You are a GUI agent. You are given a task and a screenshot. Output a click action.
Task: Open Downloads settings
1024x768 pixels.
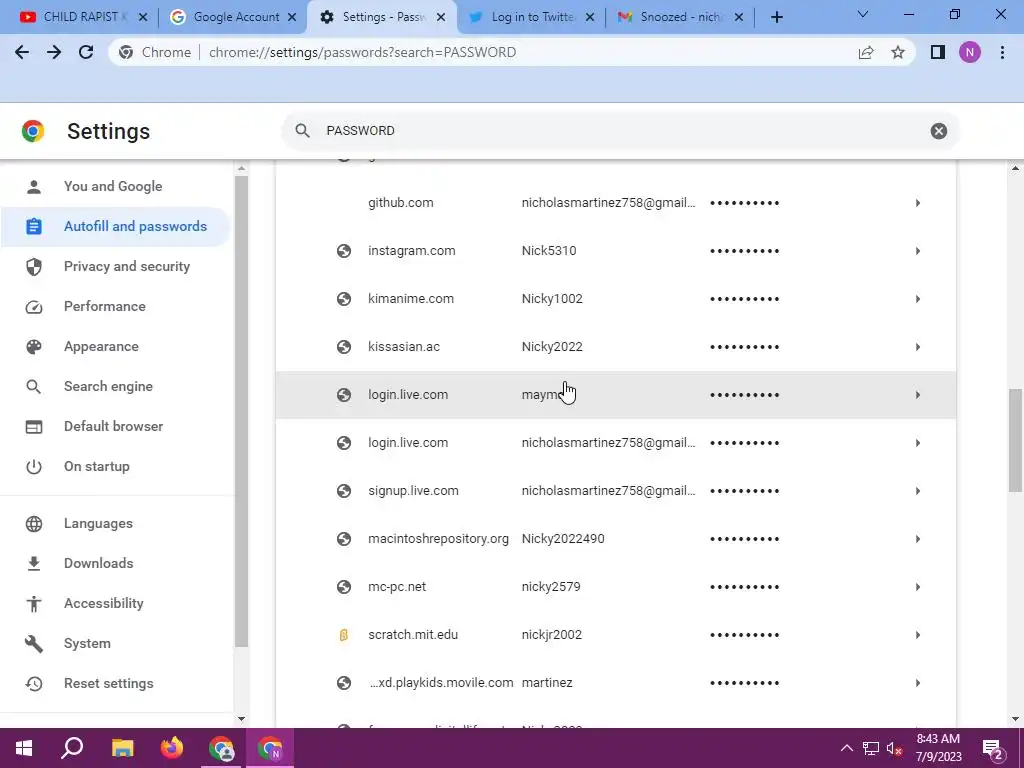click(115, 564)
